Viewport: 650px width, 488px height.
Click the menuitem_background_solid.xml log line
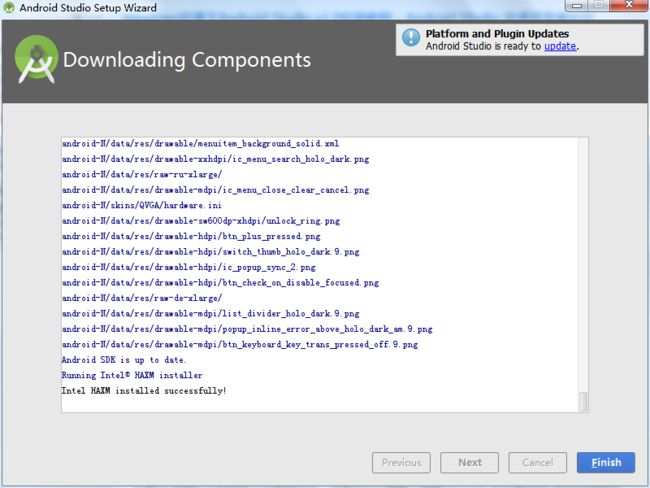[200, 143]
